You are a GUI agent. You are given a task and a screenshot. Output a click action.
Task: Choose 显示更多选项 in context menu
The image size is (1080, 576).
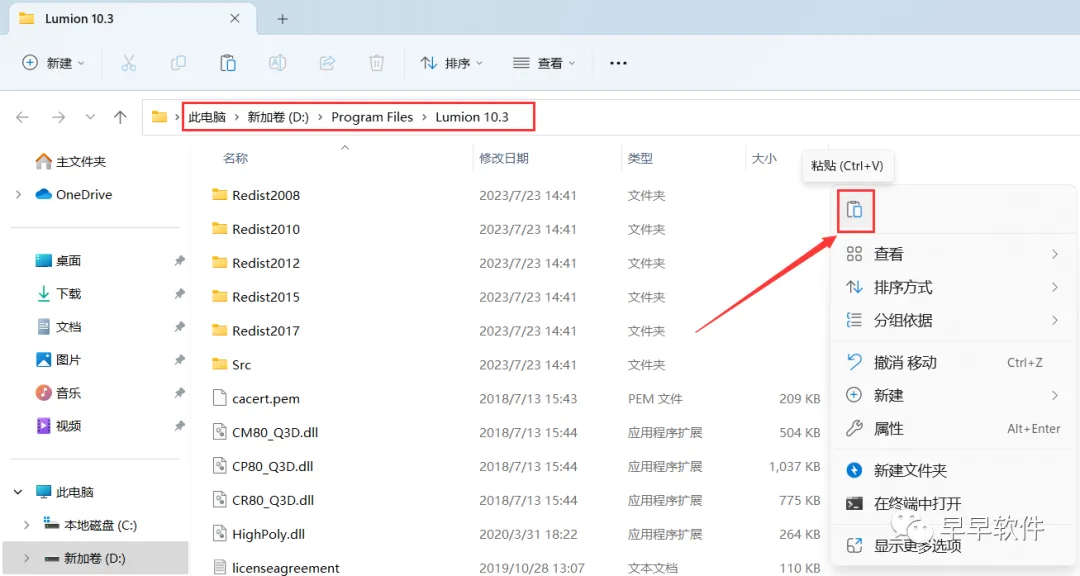coord(953,546)
